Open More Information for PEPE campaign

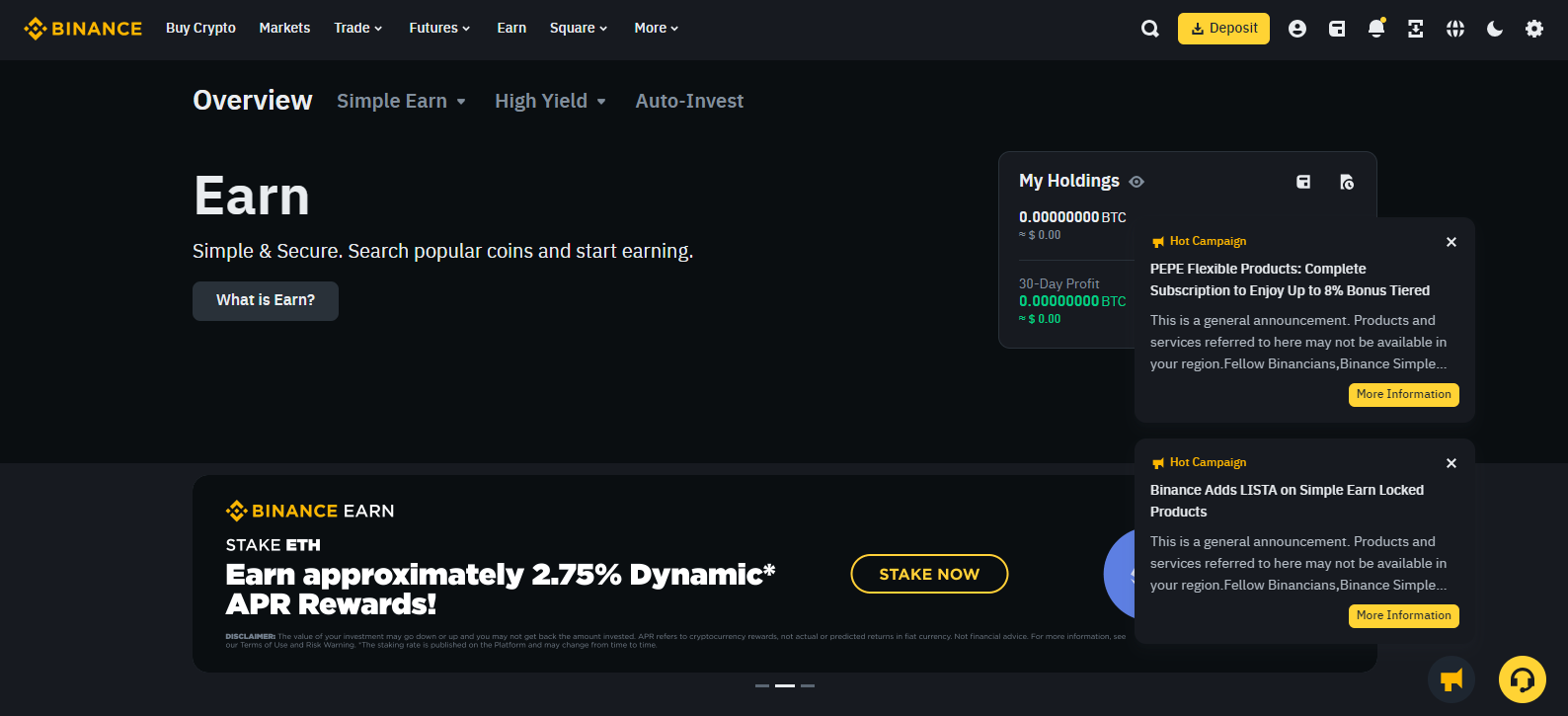point(1403,395)
